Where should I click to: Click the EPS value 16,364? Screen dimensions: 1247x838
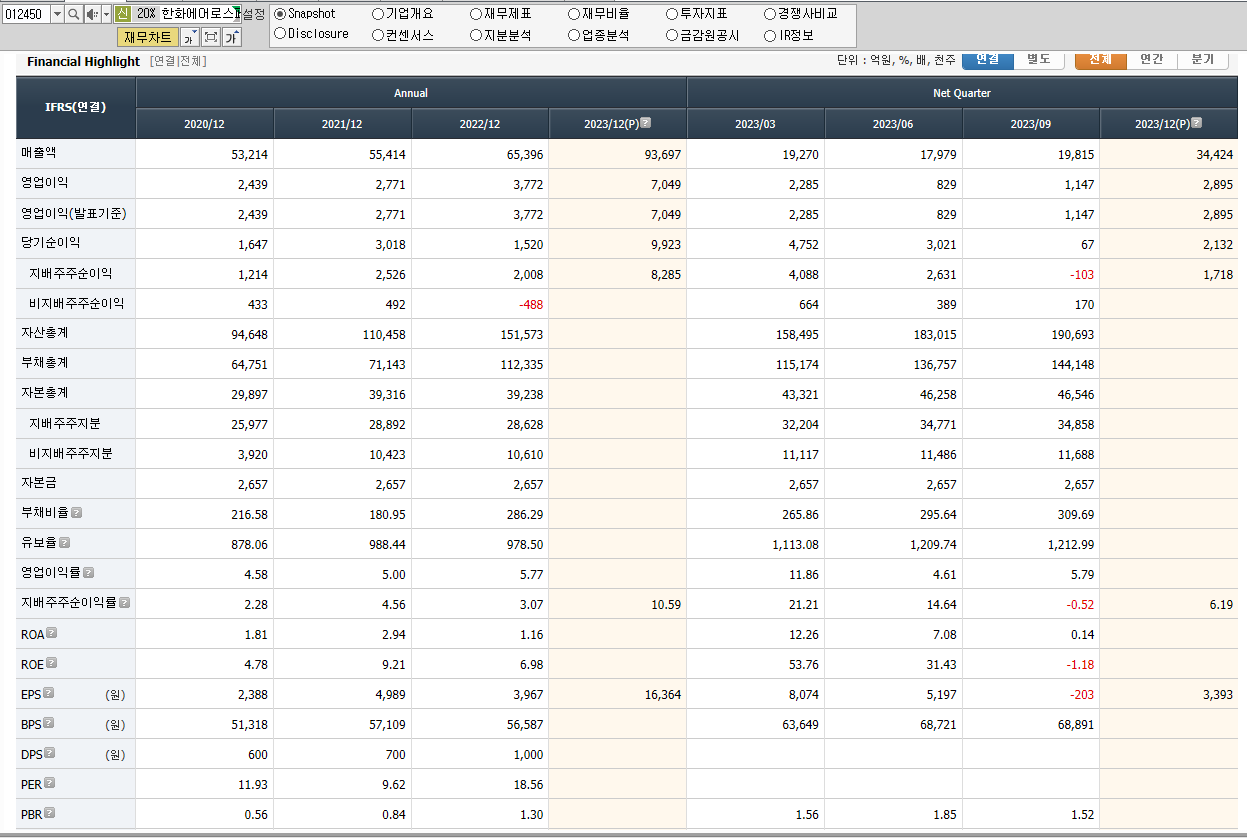click(x=663, y=695)
